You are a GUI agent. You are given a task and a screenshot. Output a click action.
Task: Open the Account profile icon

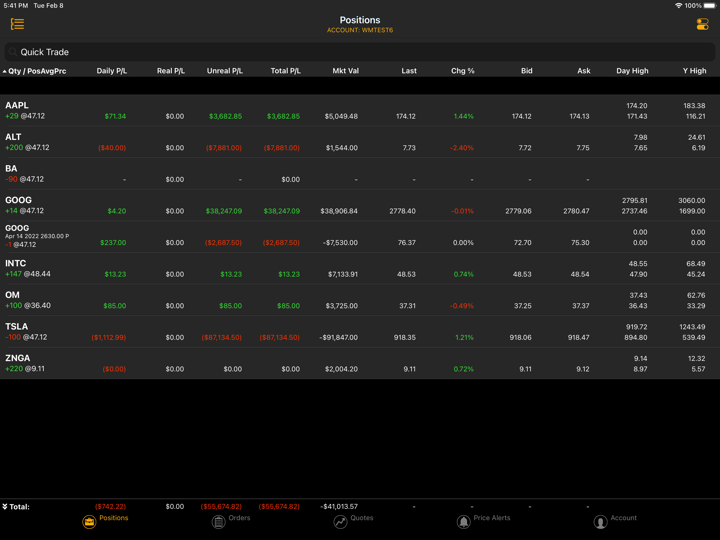[x=600, y=521]
